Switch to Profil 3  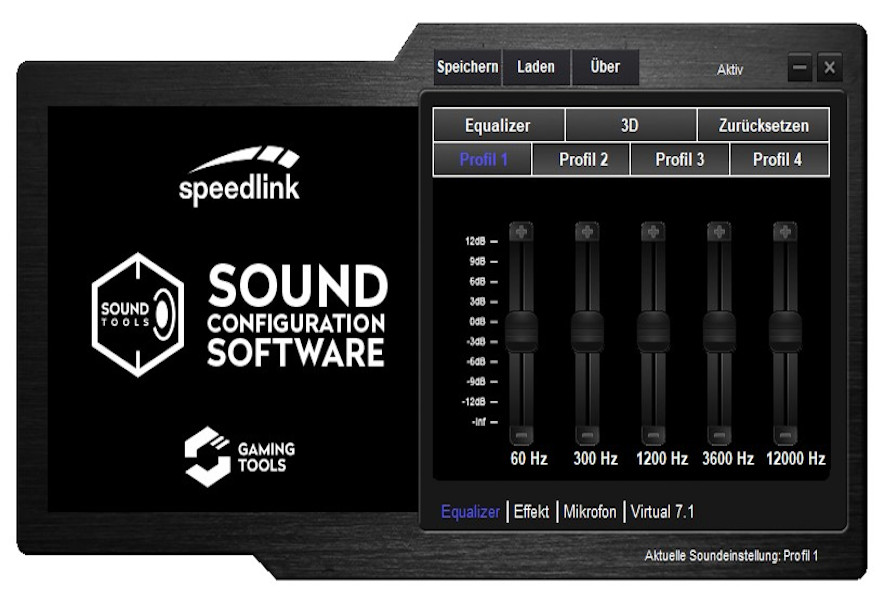(680, 160)
